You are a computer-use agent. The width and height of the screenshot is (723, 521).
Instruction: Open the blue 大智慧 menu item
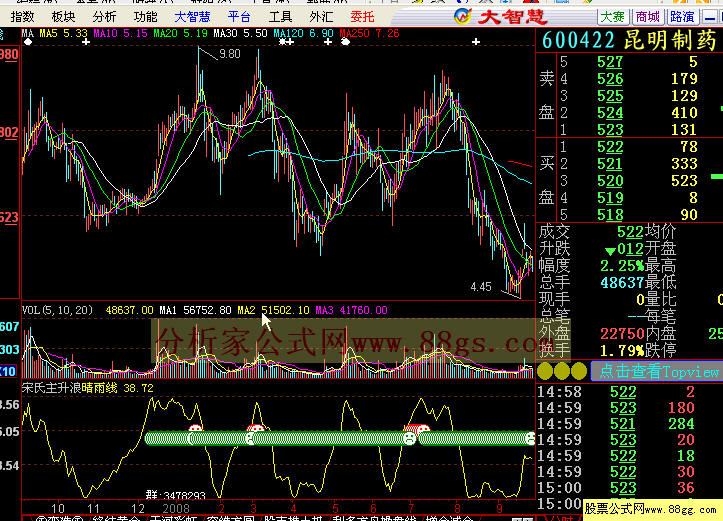[192, 17]
